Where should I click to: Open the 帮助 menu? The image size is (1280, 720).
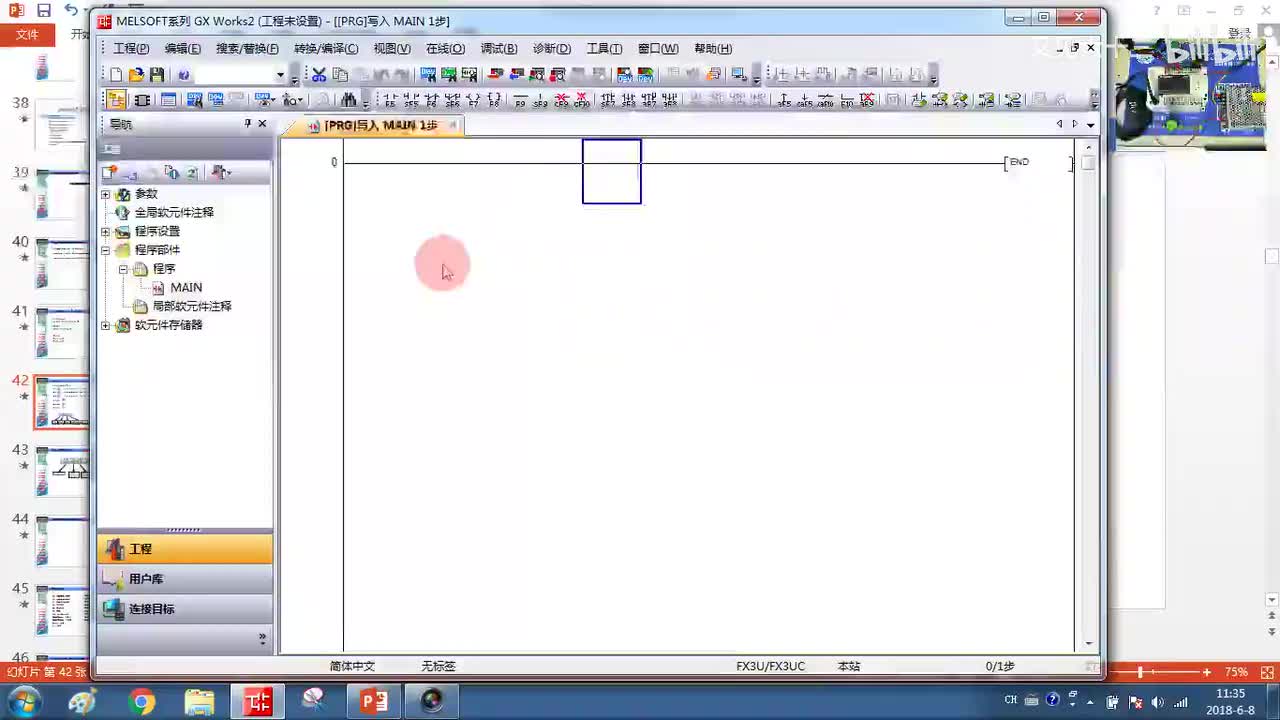(713, 49)
